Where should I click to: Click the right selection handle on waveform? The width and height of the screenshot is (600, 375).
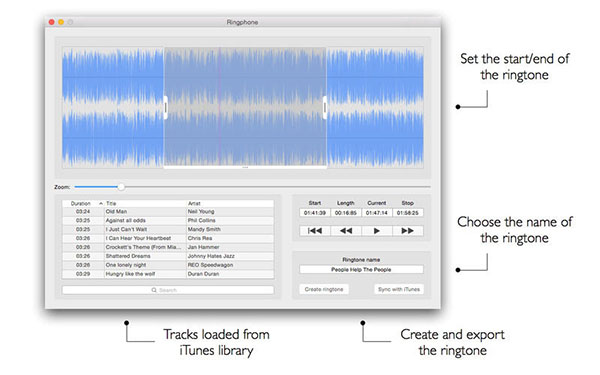click(x=325, y=108)
